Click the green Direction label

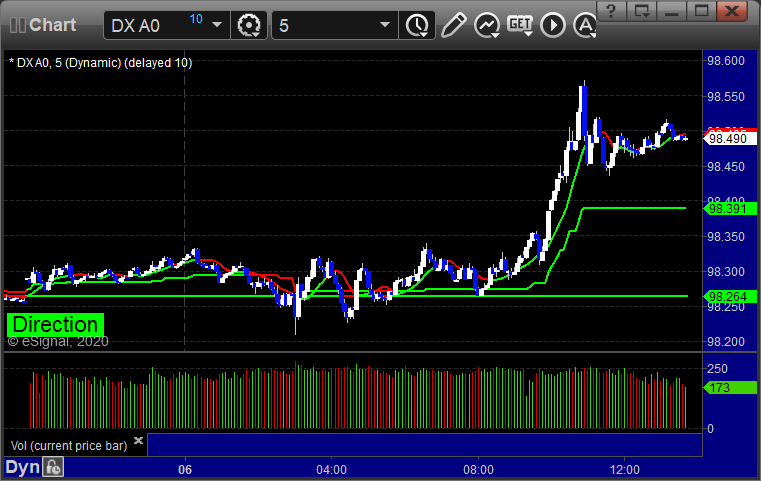pos(55,325)
